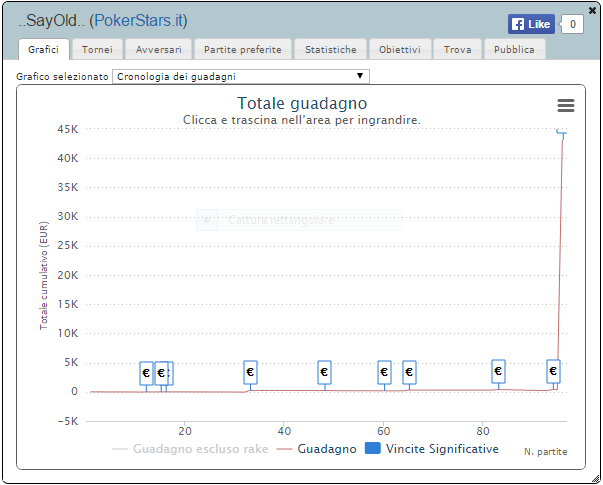The height and width of the screenshot is (485, 603).
Task: Click the Totale guadagno chart title
Action: pos(302,103)
